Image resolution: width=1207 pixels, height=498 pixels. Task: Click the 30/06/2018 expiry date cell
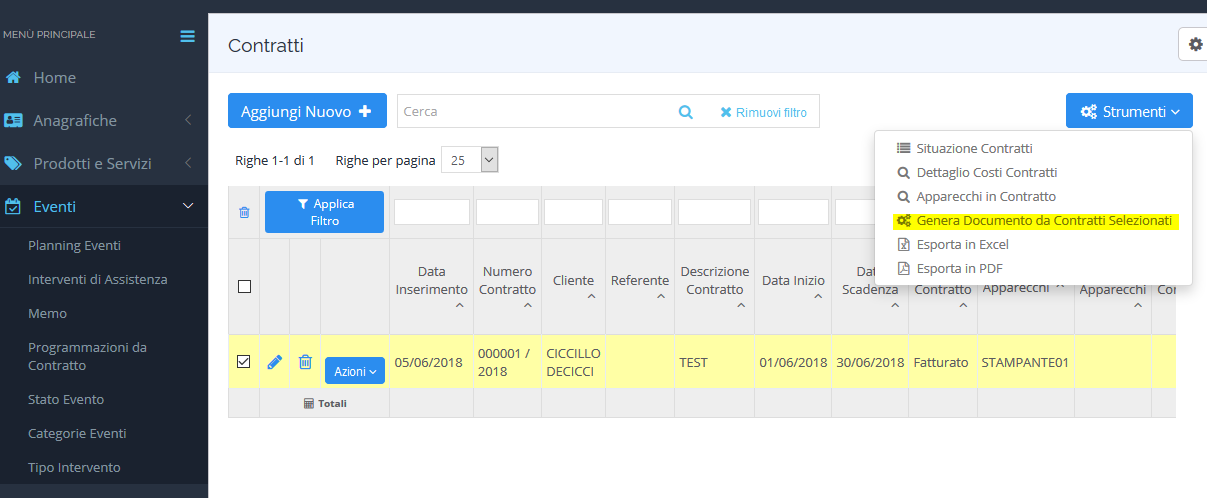tap(870, 363)
